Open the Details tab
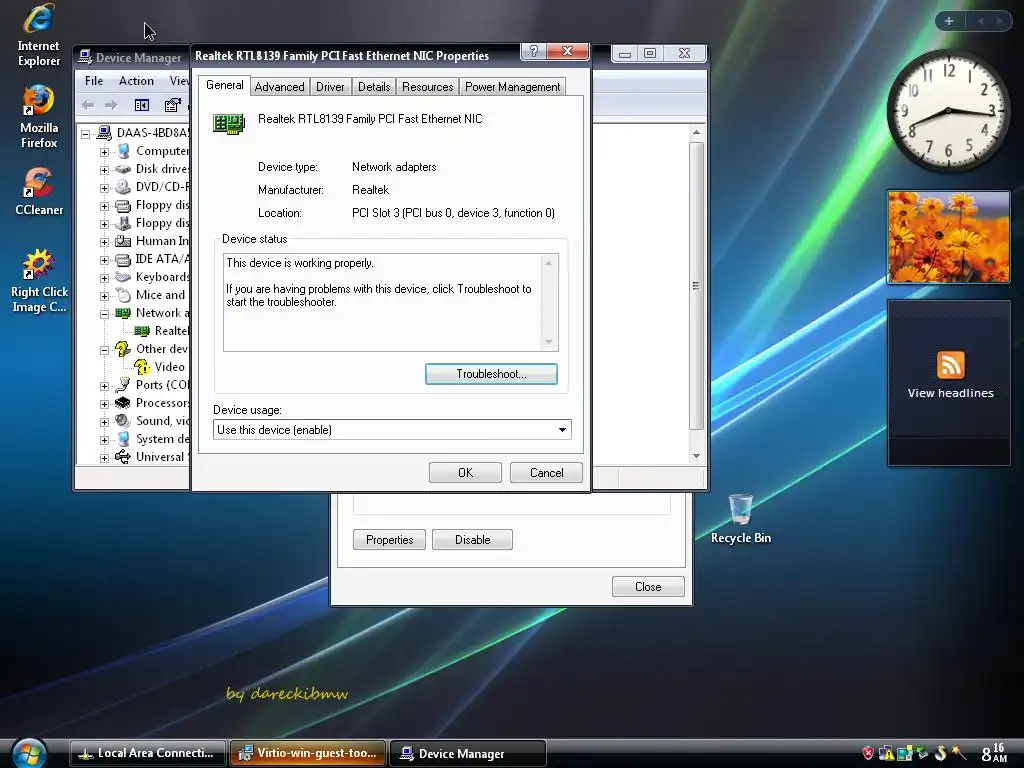The height and width of the screenshot is (768, 1024). (x=374, y=87)
